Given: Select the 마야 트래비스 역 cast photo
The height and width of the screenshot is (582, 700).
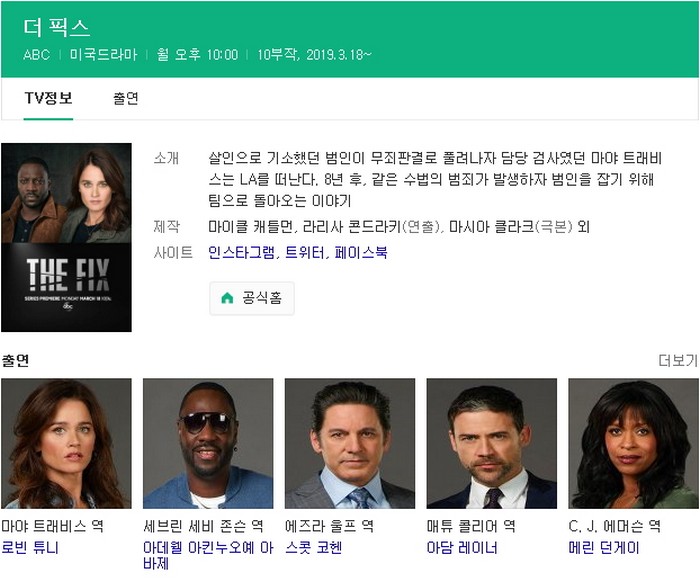Looking at the screenshot, I should tap(66, 443).
